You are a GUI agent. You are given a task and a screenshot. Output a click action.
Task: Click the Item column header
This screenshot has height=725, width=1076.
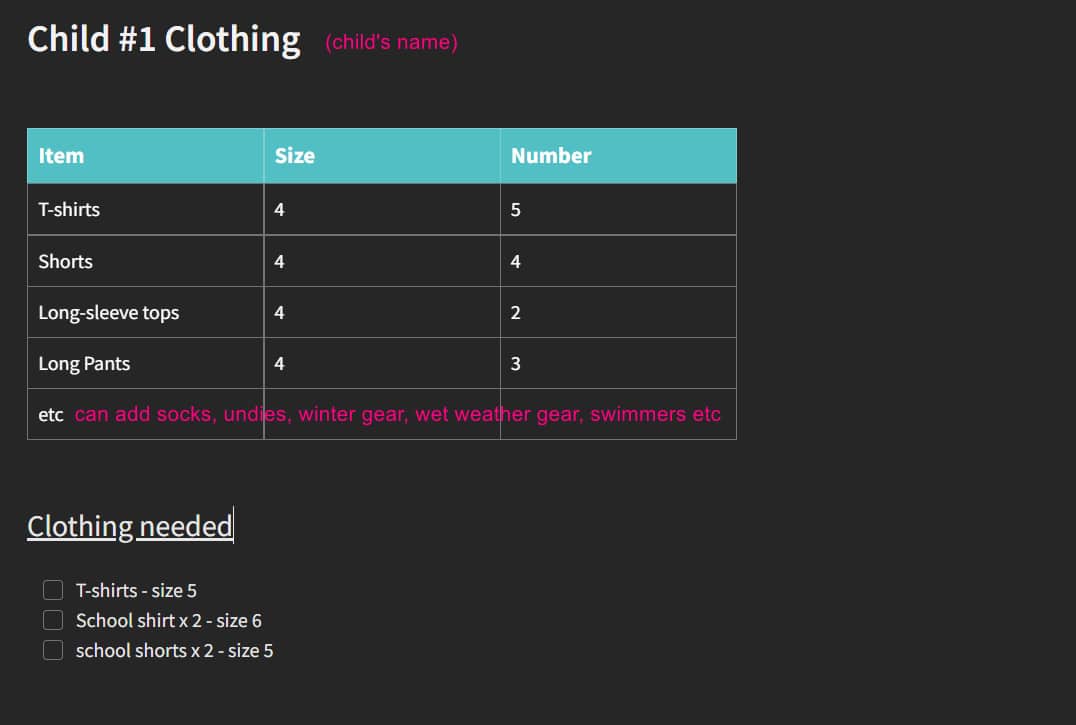click(145, 156)
